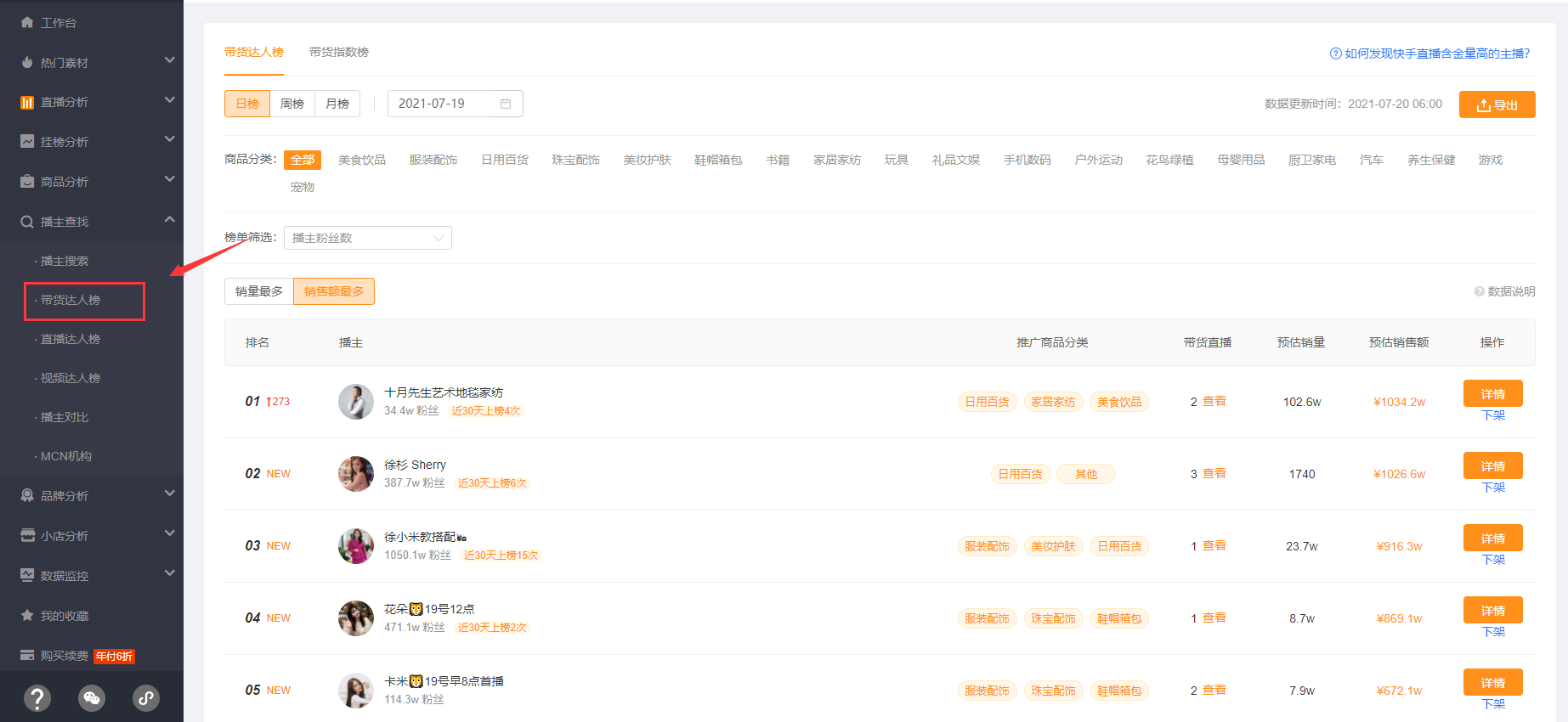Open the 工作台 home icon
Viewport: 1568px width, 722px height.
(x=27, y=22)
